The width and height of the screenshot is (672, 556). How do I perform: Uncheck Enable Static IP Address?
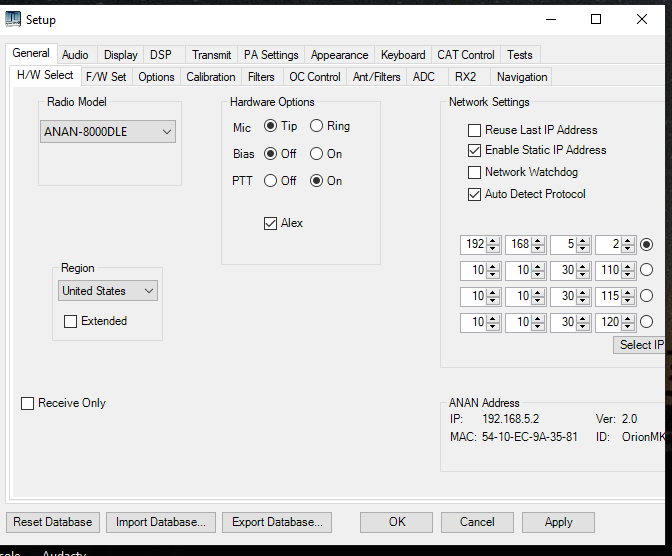(x=474, y=150)
